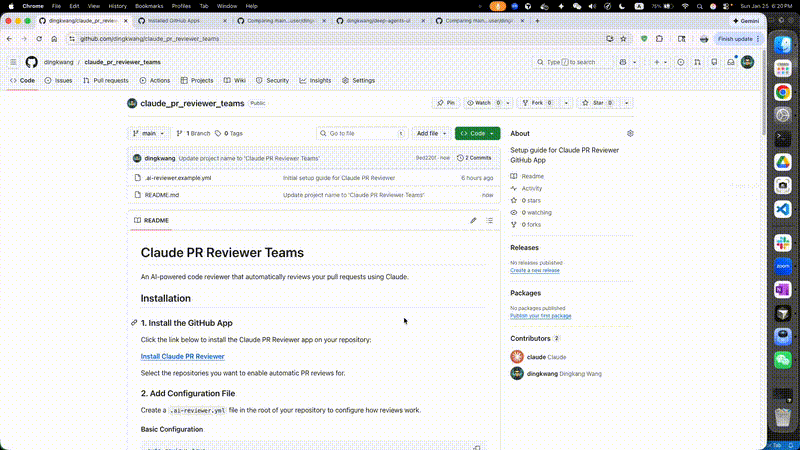Open the Activity link in About
Viewport: 800px width, 450px height.
(532, 188)
